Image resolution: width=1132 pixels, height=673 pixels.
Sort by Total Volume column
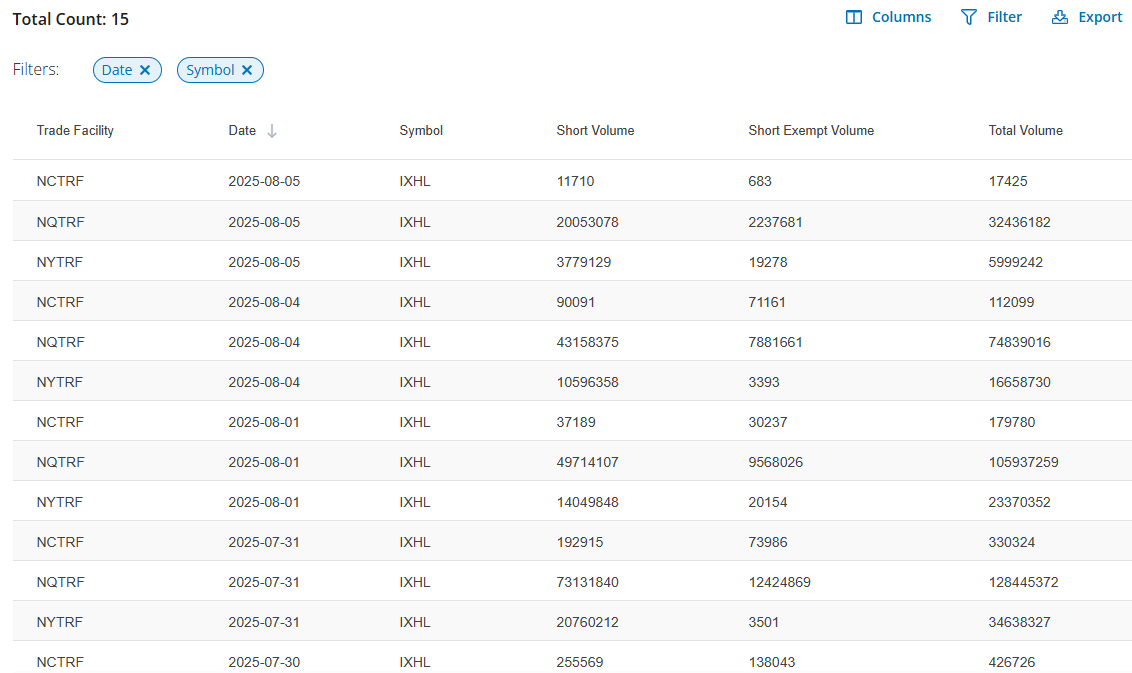(1025, 131)
